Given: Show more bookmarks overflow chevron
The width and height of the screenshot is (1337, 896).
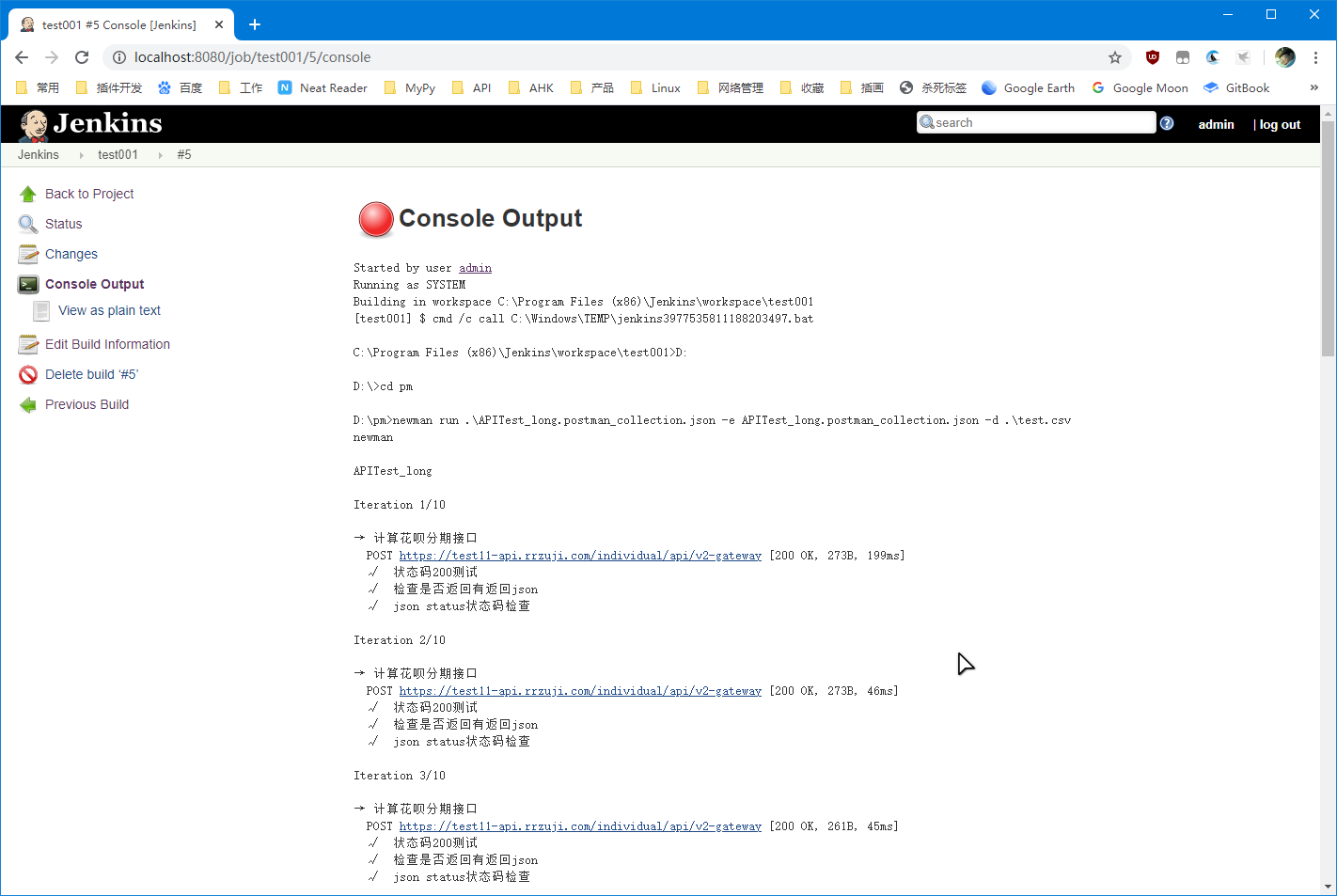Looking at the screenshot, I should point(1313,87).
